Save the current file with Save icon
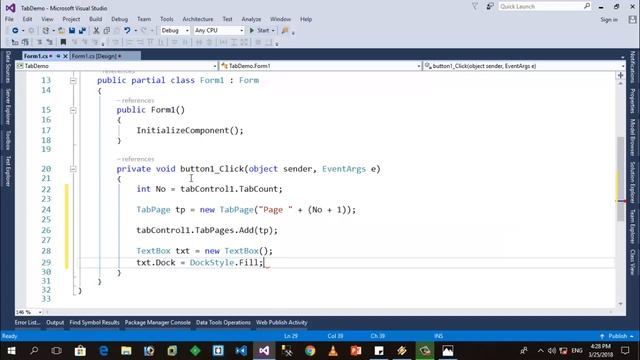Screen dimensions: 640x360 72,31
